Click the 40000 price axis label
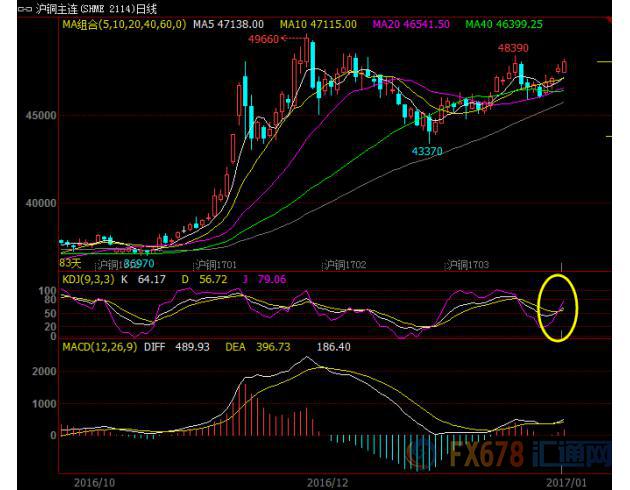This screenshot has height=490, width=630. [41, 203]
